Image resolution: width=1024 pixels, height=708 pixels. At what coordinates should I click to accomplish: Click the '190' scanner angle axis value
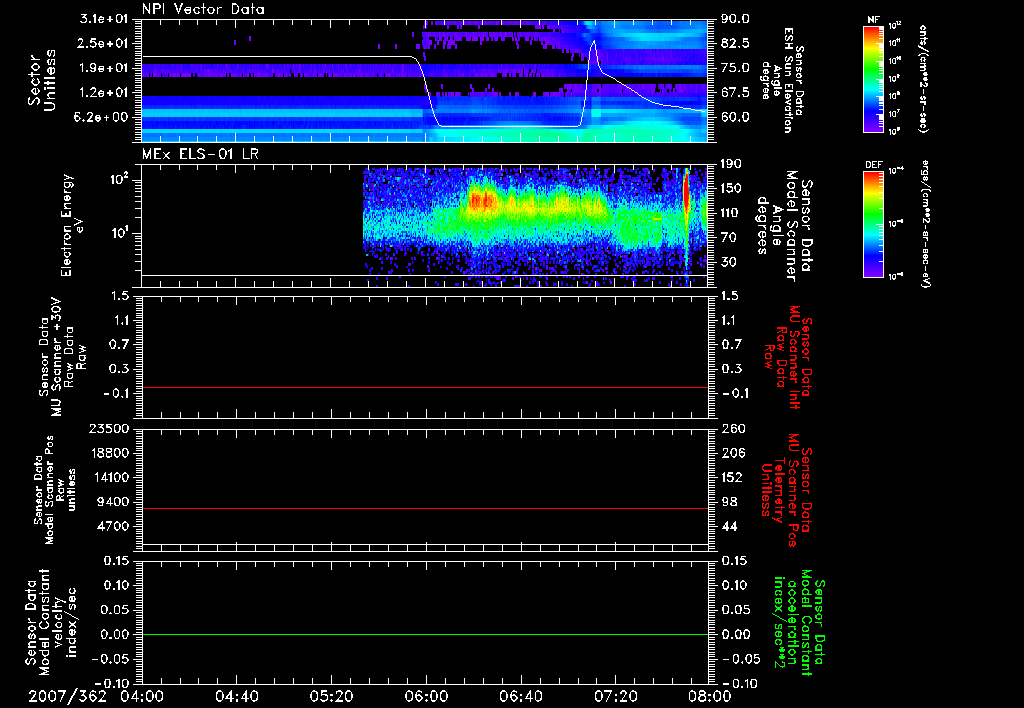point(731,164)
